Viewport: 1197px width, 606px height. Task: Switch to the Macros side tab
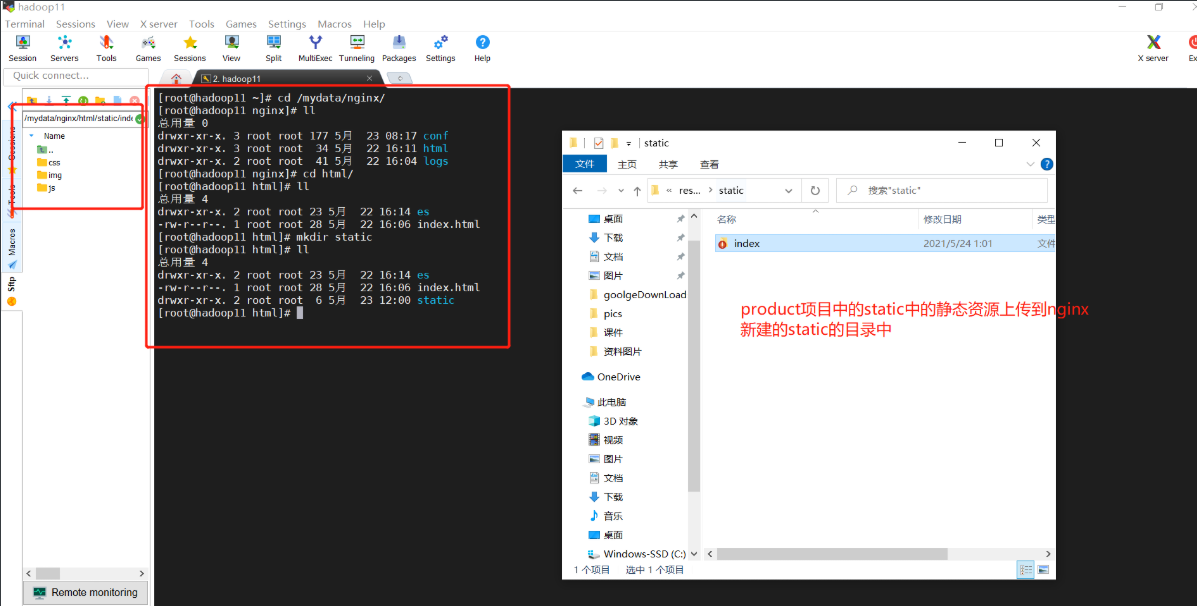click(11, 248)
